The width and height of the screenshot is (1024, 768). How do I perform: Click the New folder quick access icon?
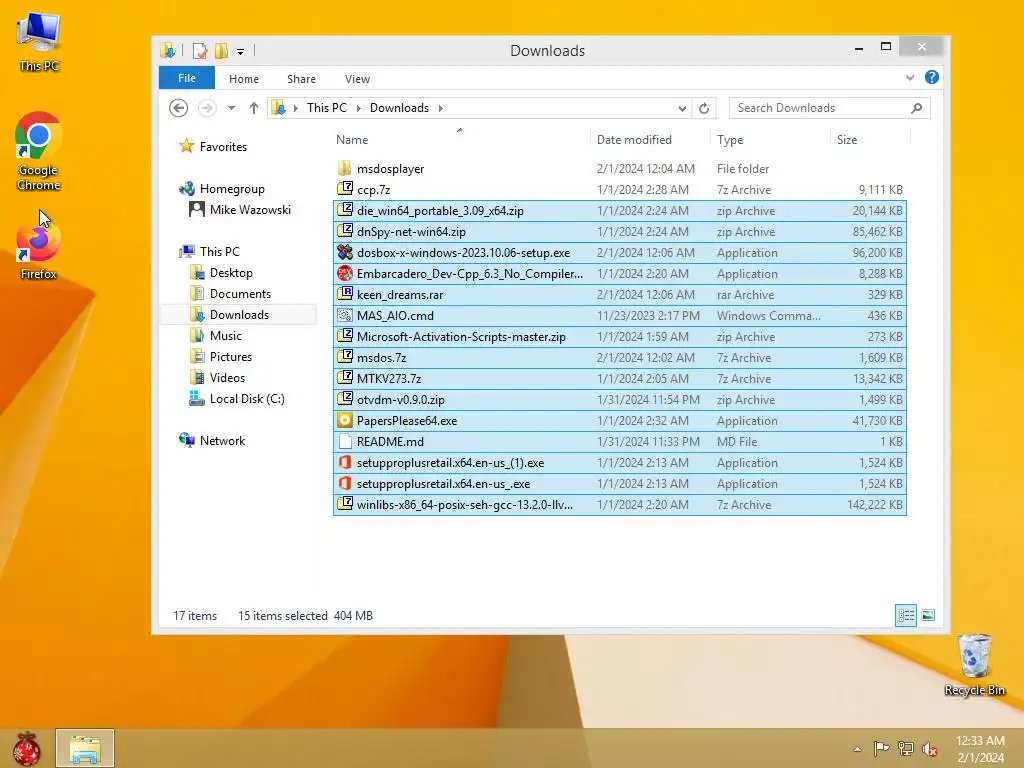(x=221, y=50)
